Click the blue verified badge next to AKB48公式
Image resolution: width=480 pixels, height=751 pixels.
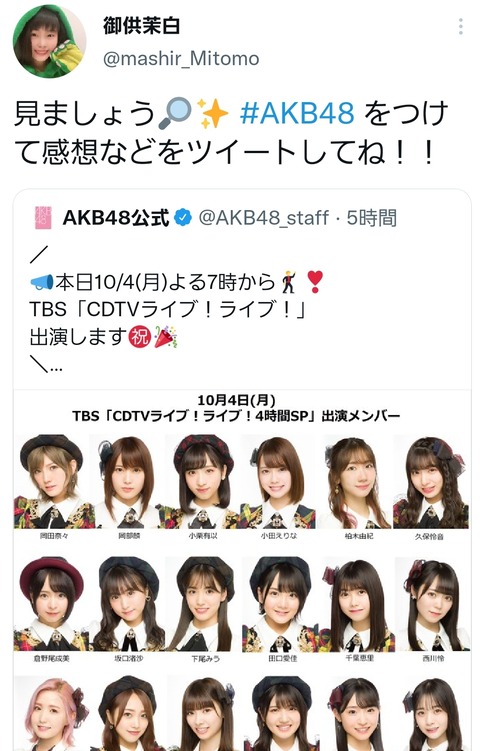point(183,218)
